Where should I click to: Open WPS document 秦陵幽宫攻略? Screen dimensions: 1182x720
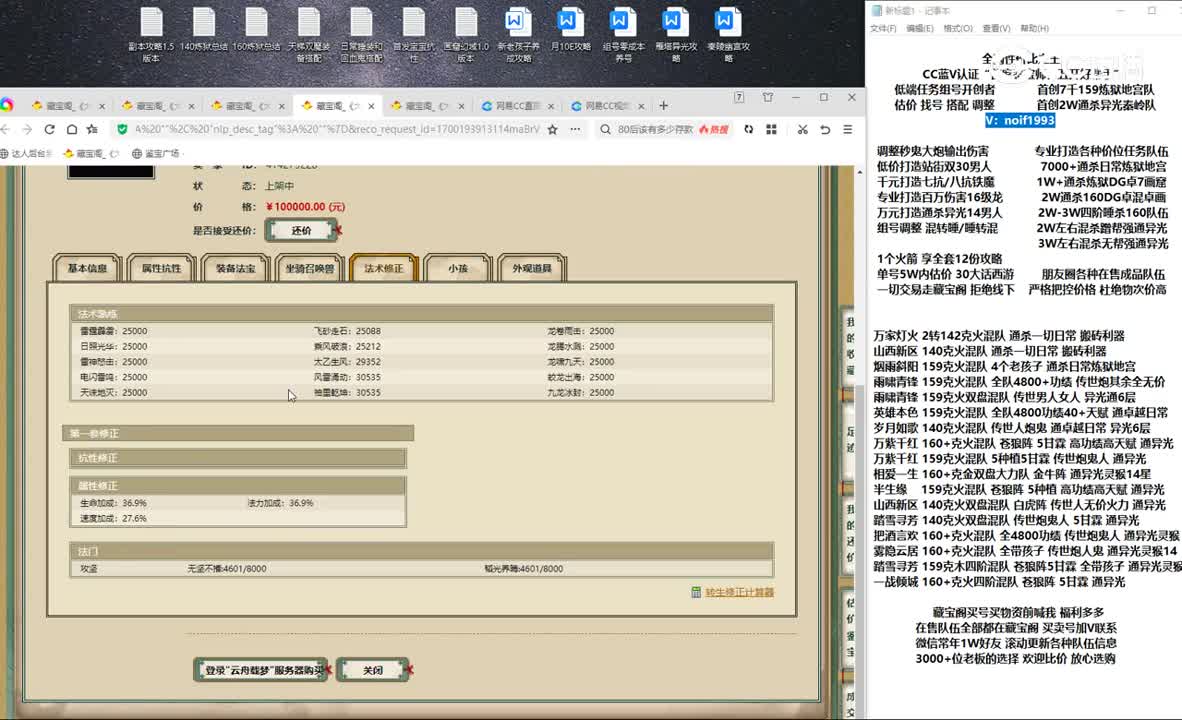pyautogui.click(x=728, y=35)
